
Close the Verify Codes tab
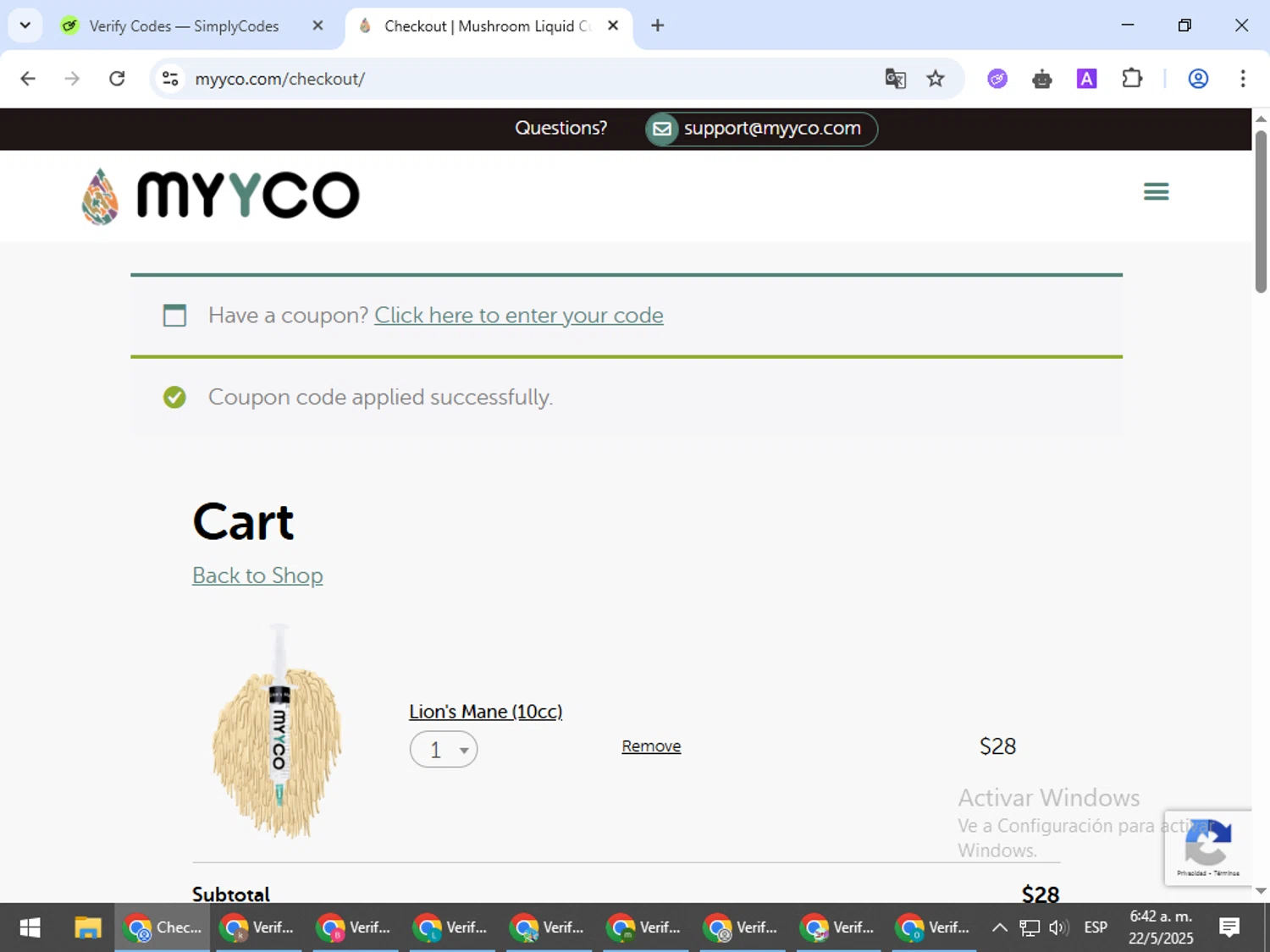click(317, 26)
